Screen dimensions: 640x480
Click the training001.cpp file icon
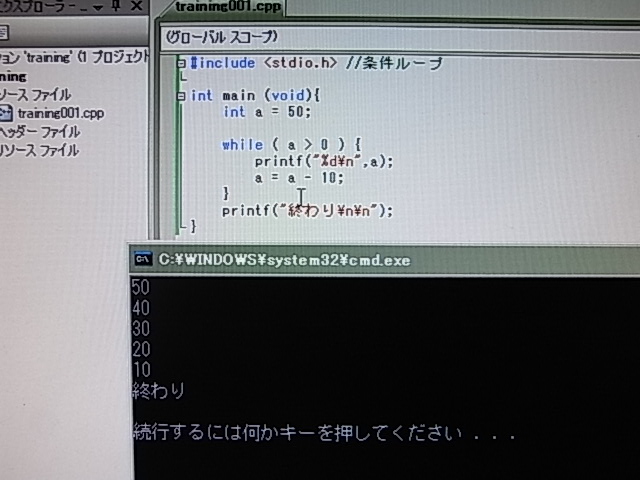tap(7, 113)
